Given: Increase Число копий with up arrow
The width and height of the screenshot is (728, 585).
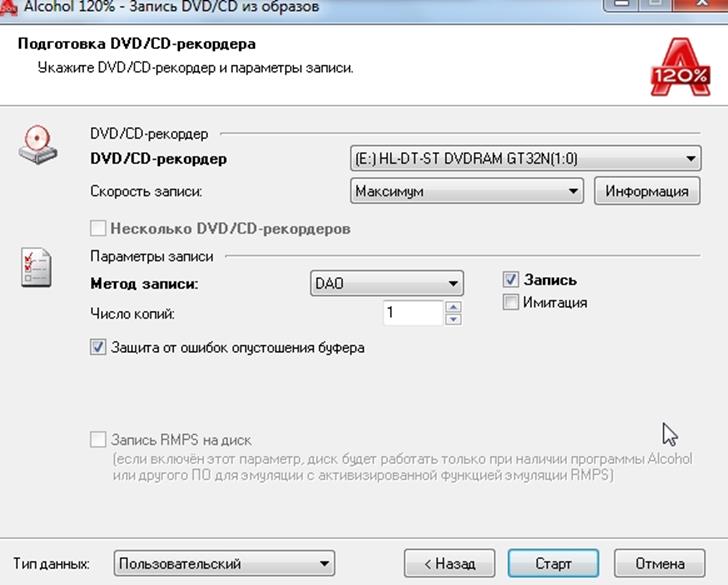Looking at the screenshot, I should pyautogui.click(x=454, y=308).
